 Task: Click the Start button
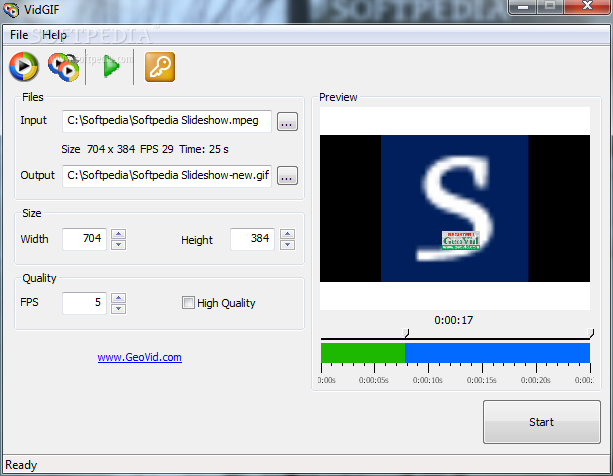[541, 422]
